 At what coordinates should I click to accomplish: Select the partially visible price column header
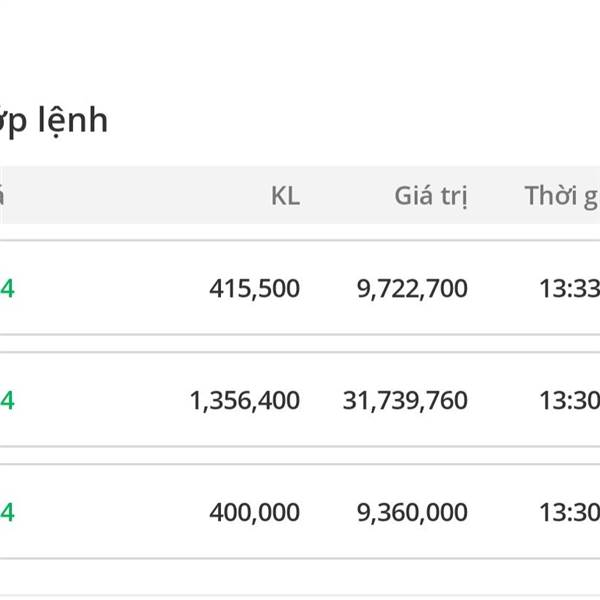tap(2, 196)
